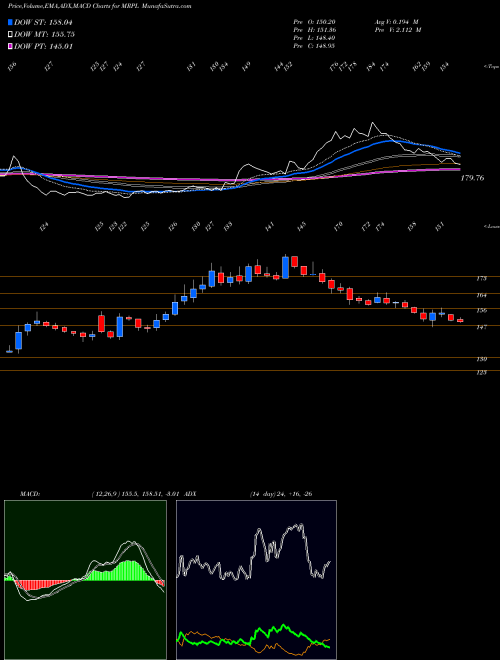Click the 'Pre C: 148.95' close value

pos(314,46)
